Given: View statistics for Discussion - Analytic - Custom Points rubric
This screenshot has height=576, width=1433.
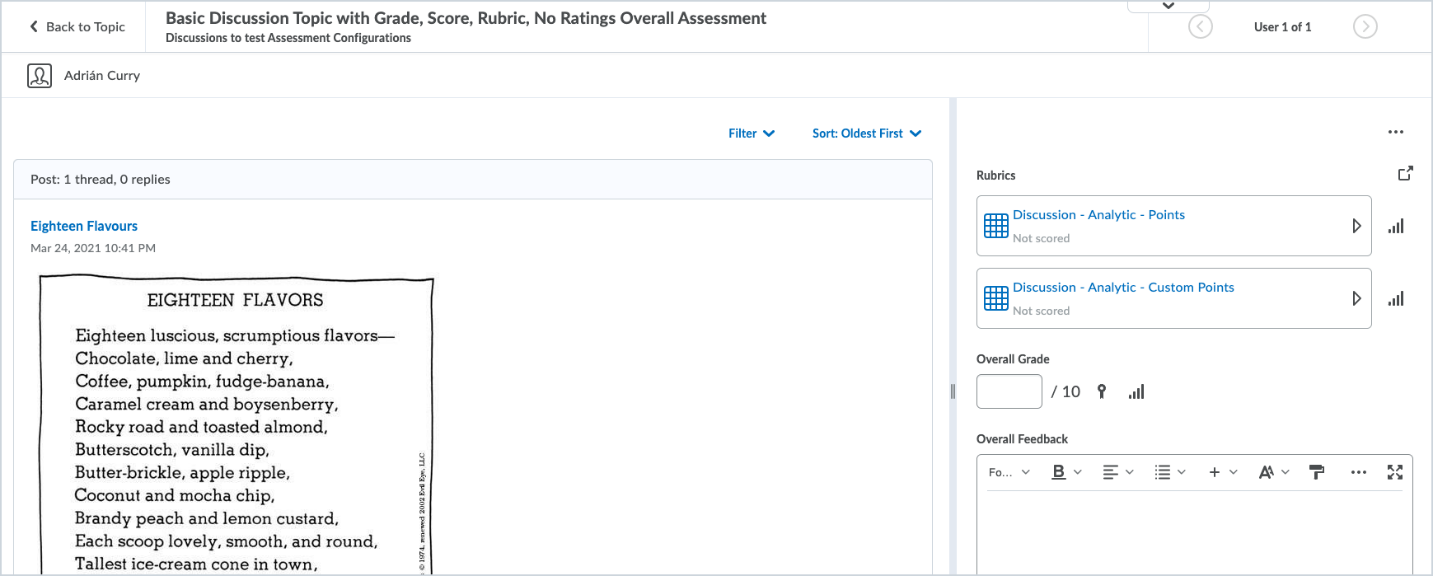Looking at the screenshot, I should coord(1396,298).
